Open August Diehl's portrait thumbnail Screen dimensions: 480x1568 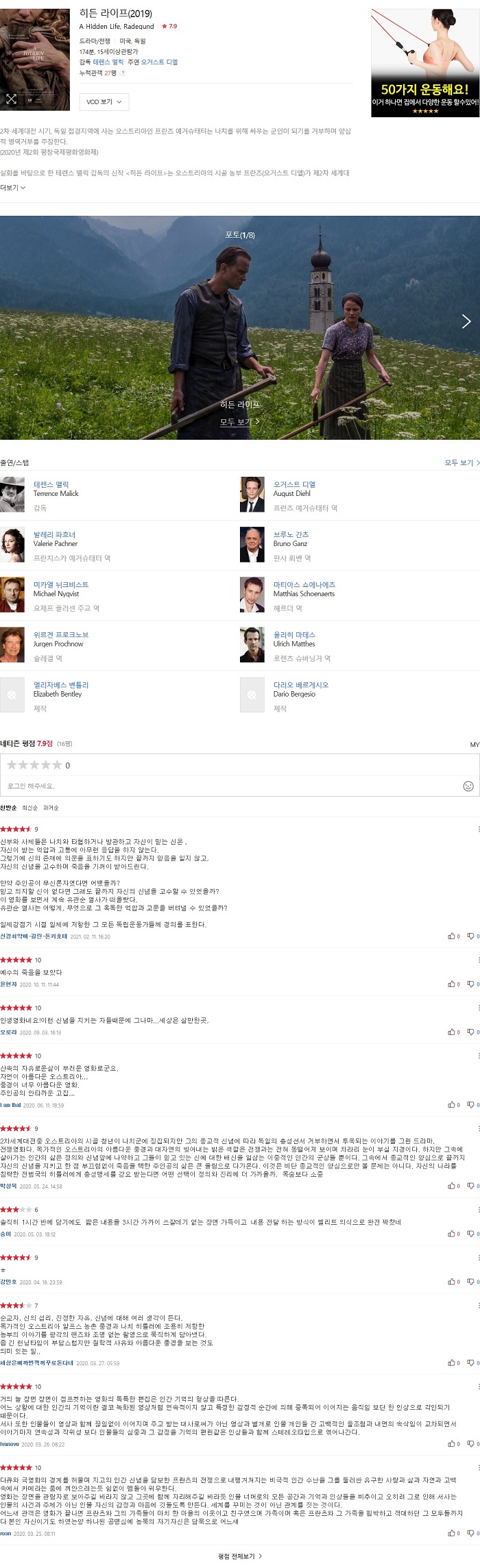tap(252, 495)
